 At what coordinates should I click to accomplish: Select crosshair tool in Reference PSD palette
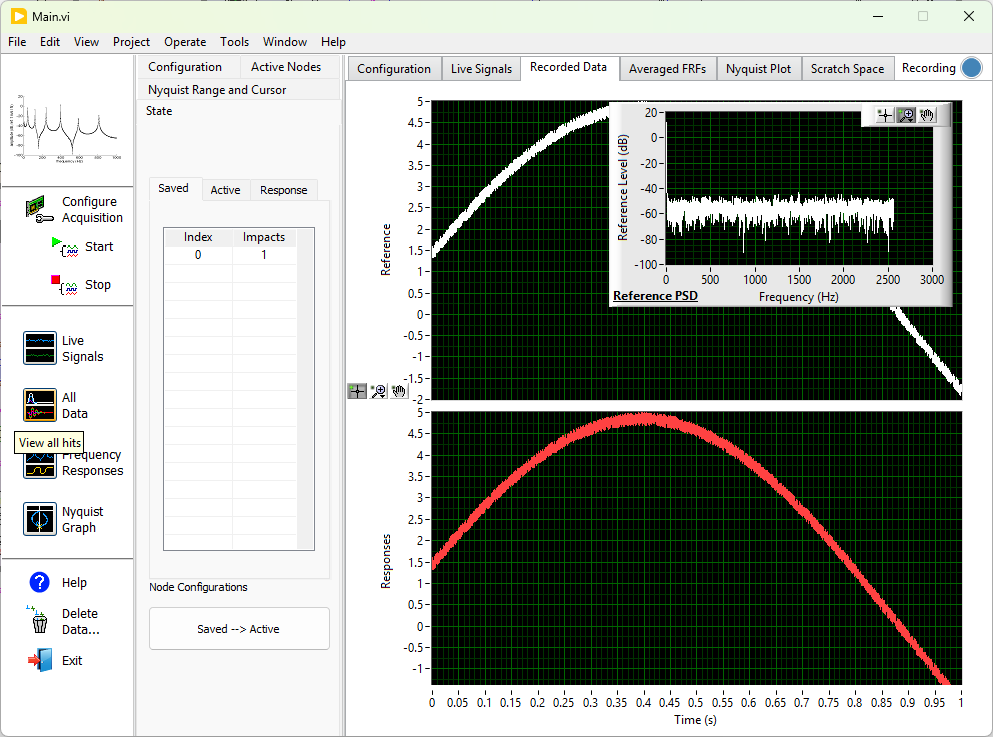tap(885, 115)
